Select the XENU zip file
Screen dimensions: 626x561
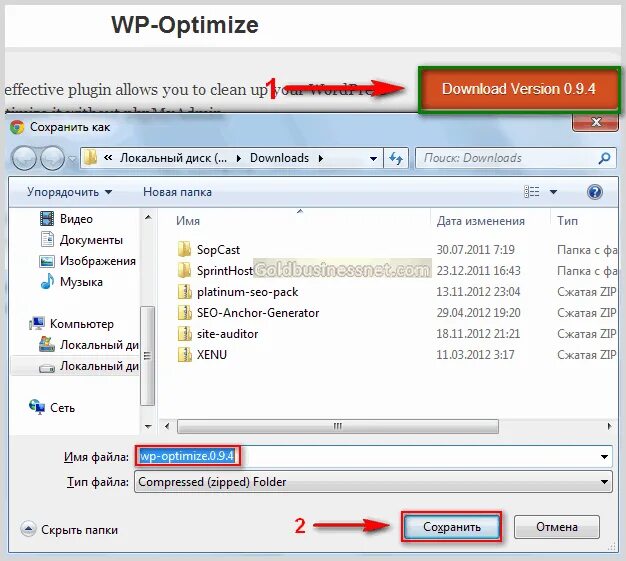tap(212, 355)
